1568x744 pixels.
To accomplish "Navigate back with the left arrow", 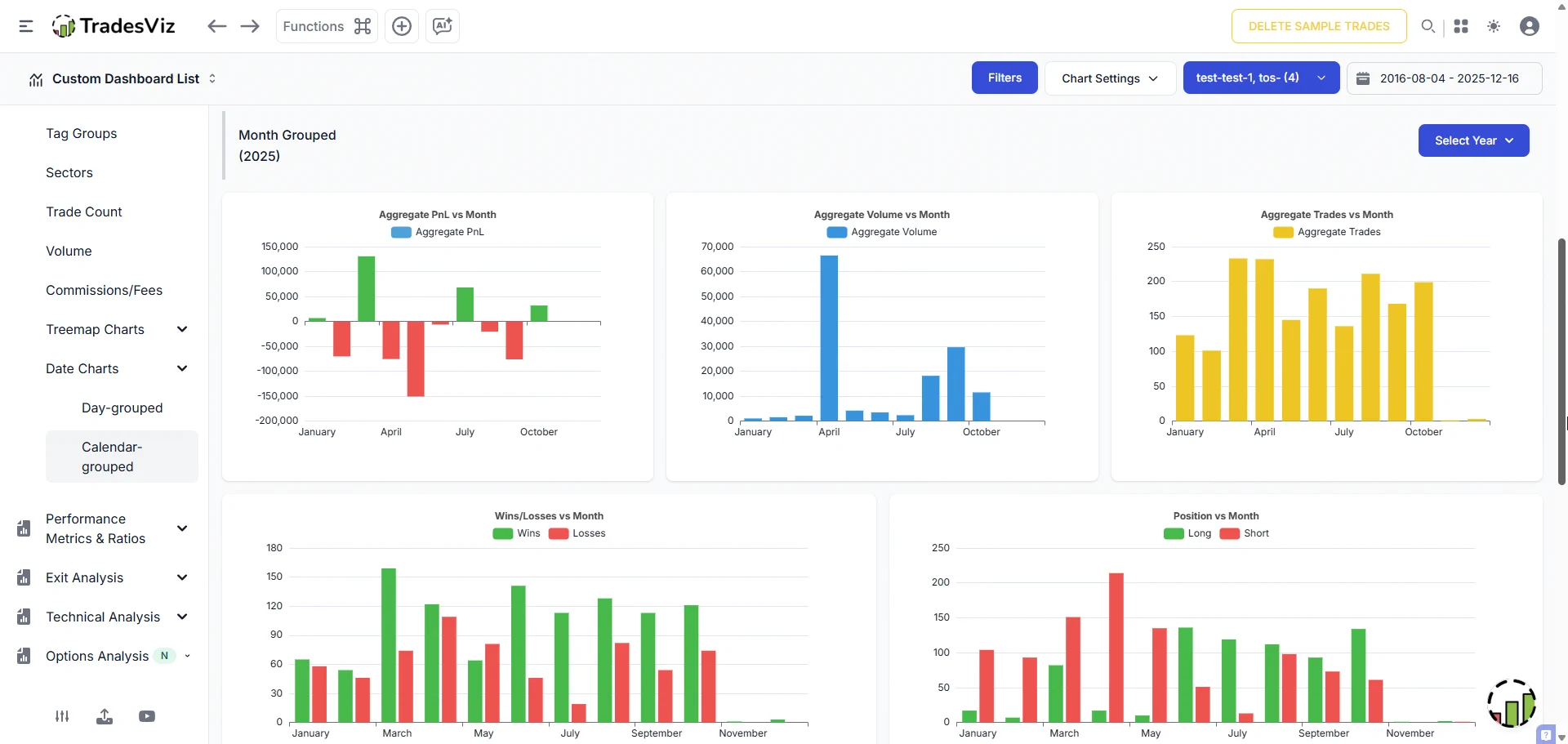I will tap(216, 26).
